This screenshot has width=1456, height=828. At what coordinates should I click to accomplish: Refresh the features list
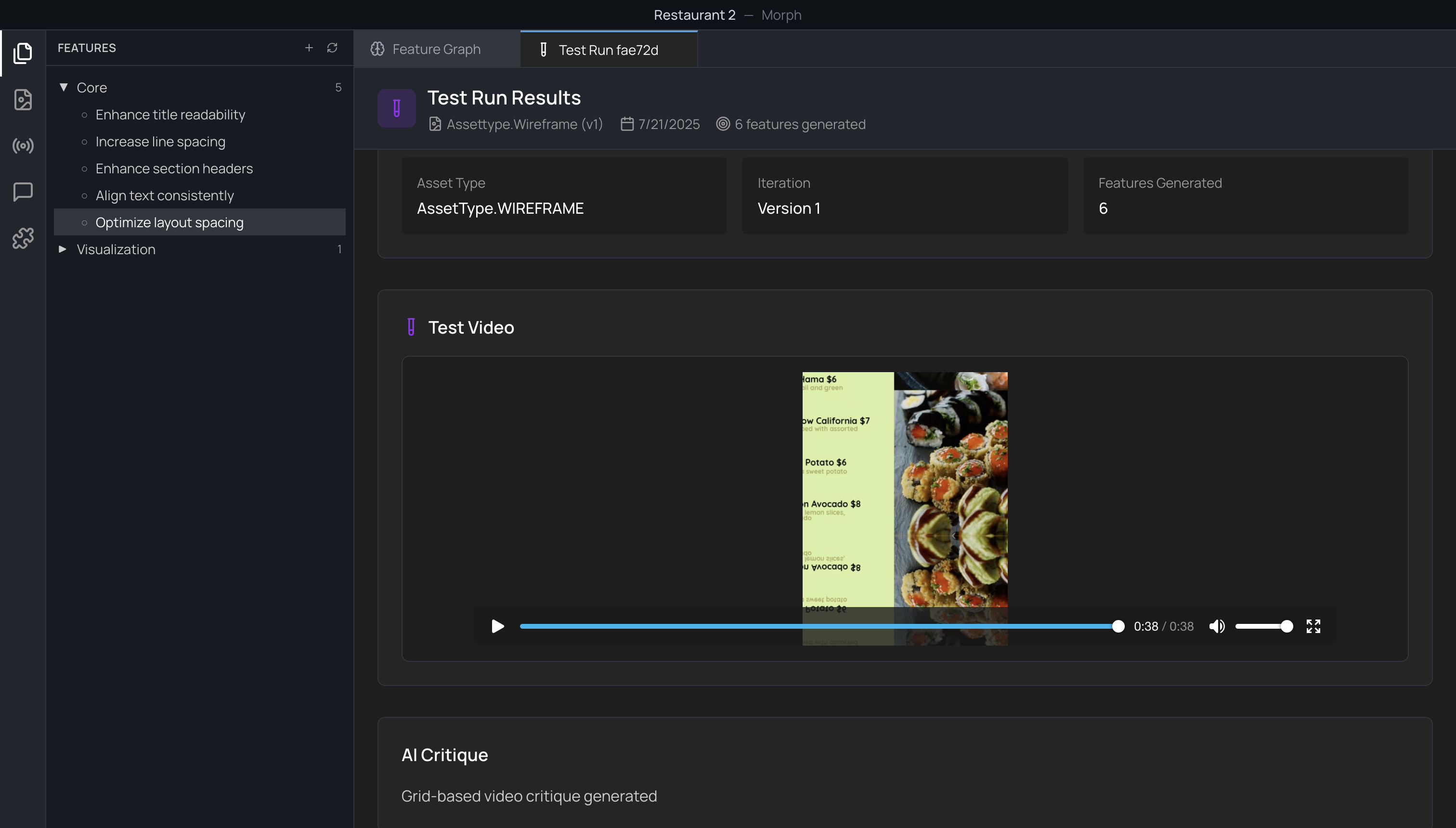click(332, 48)
